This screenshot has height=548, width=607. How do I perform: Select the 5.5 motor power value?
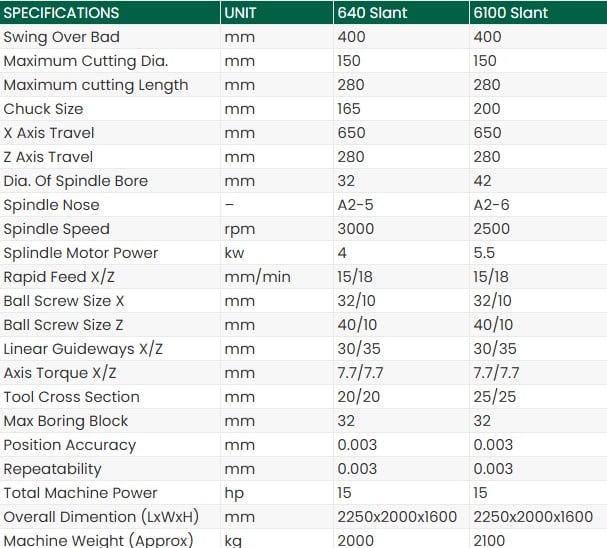484,253
